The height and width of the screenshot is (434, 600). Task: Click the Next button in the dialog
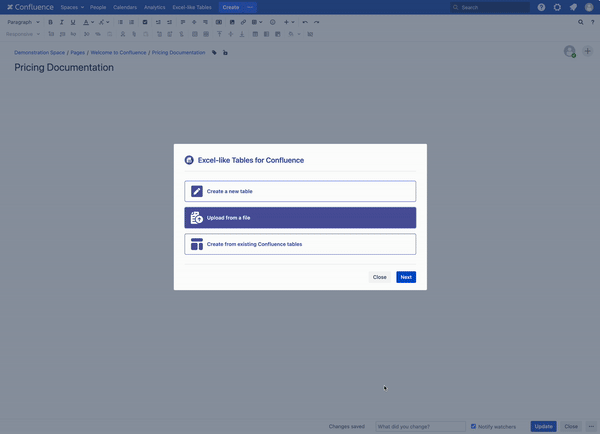405,277
